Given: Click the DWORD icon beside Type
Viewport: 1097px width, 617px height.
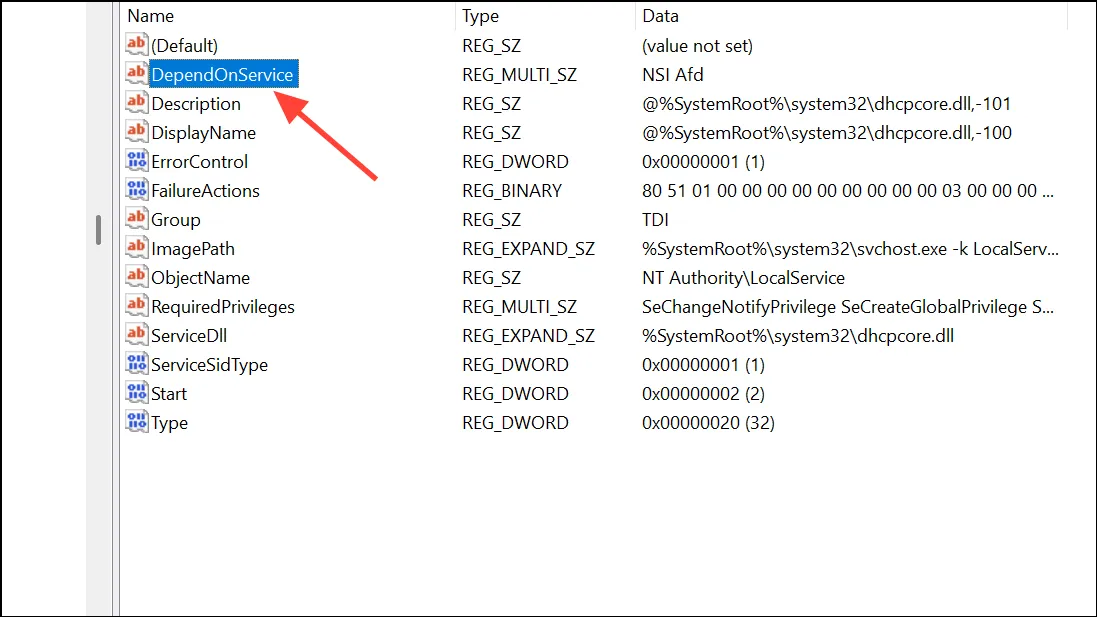Looking at the screenshot, I should (136, 422).
